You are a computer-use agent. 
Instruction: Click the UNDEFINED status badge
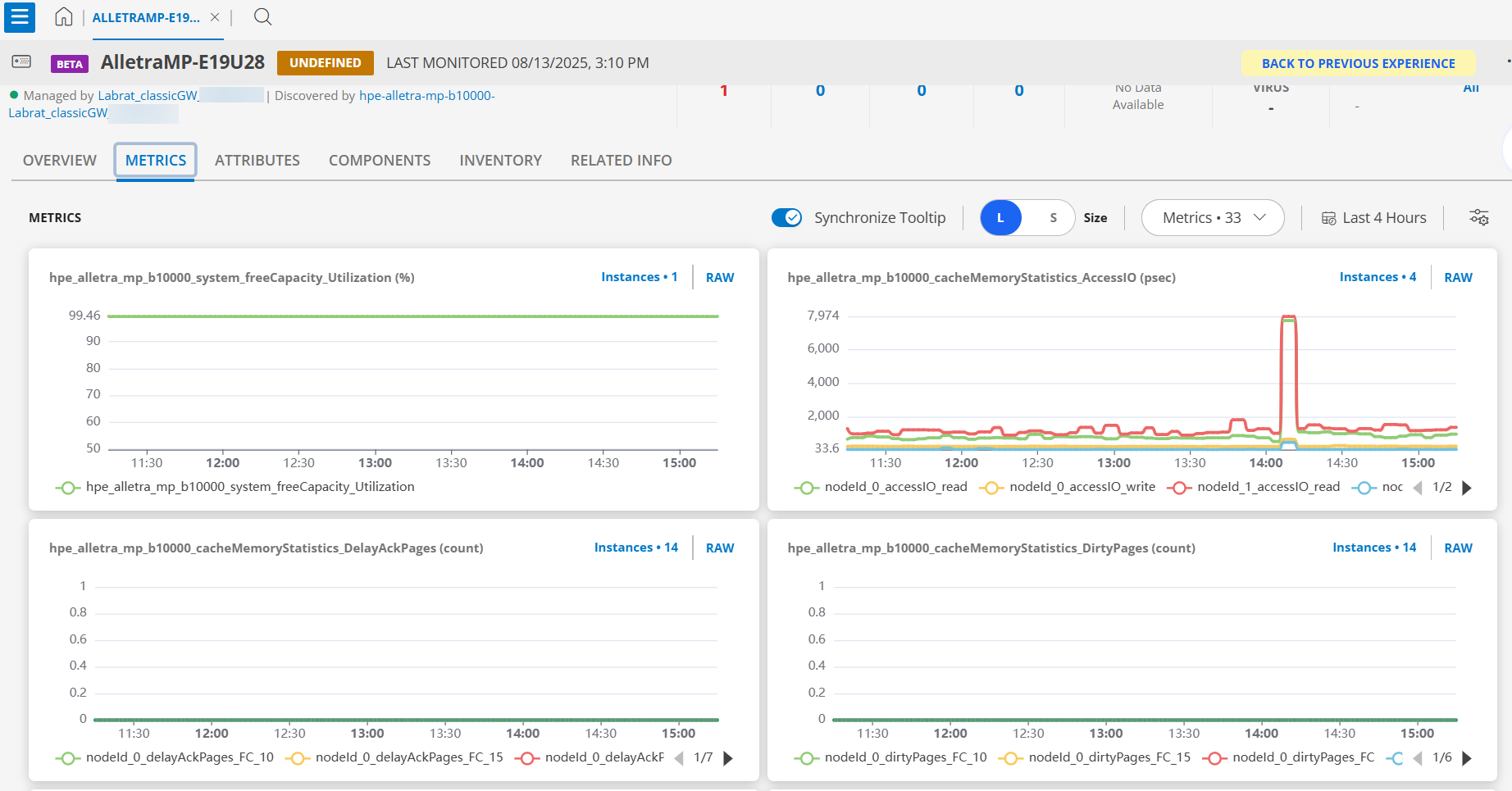[326, 63]
